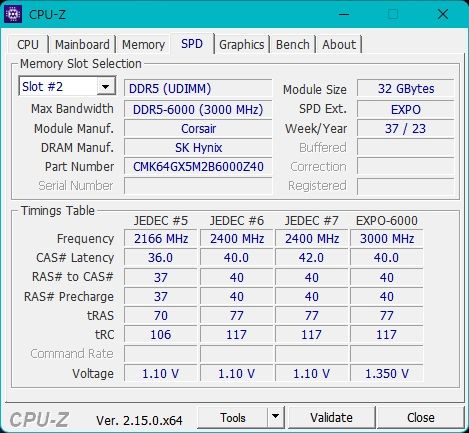Click the Command Rate row label

click(72, 353)
